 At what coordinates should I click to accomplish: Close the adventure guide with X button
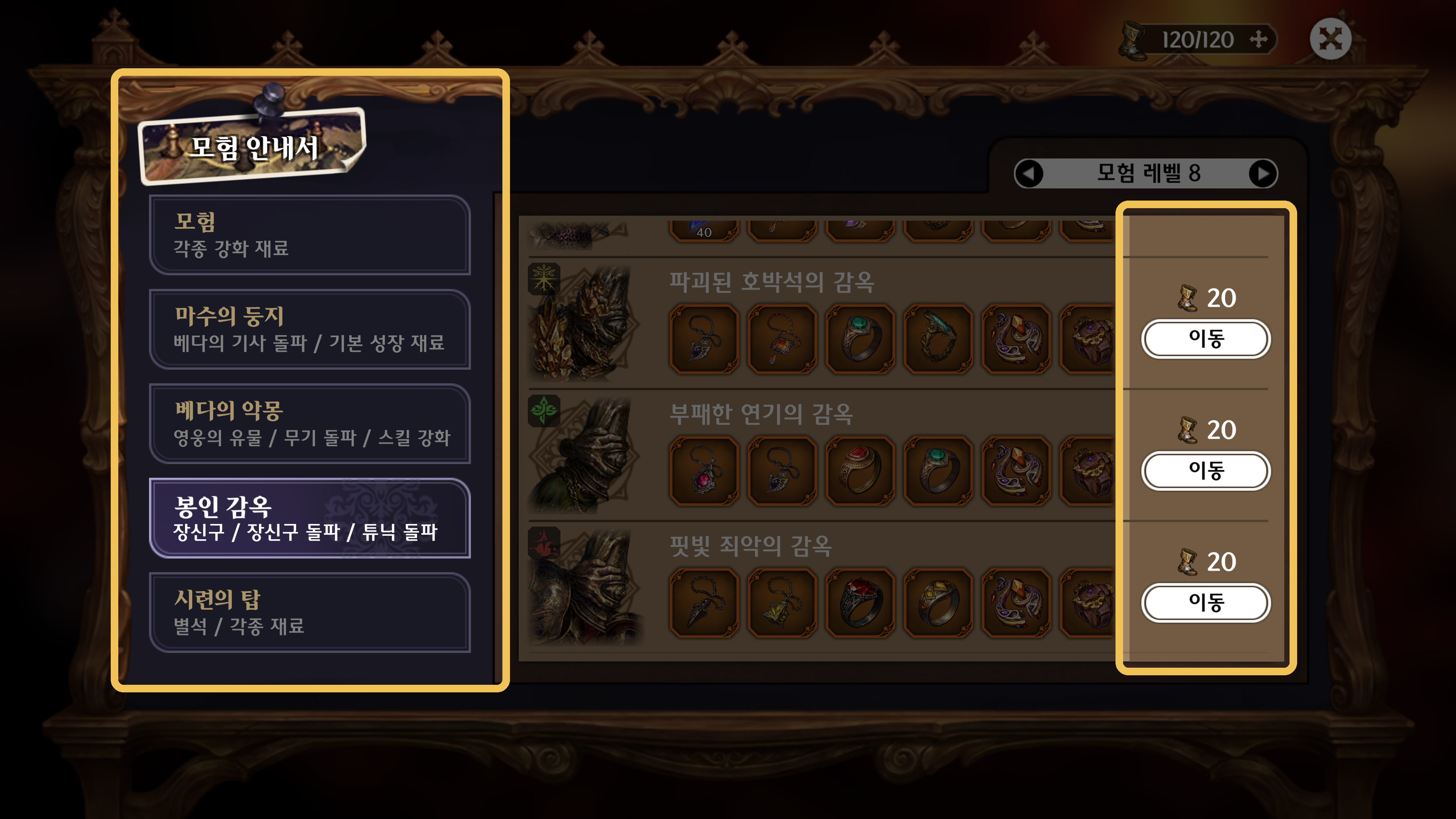coord(1330,39)
